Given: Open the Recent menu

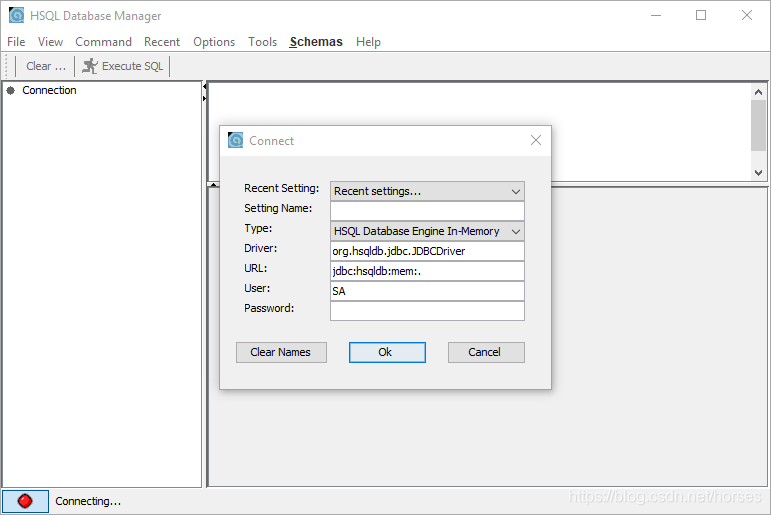Looking at the screenshot, I should coord(162,42).
